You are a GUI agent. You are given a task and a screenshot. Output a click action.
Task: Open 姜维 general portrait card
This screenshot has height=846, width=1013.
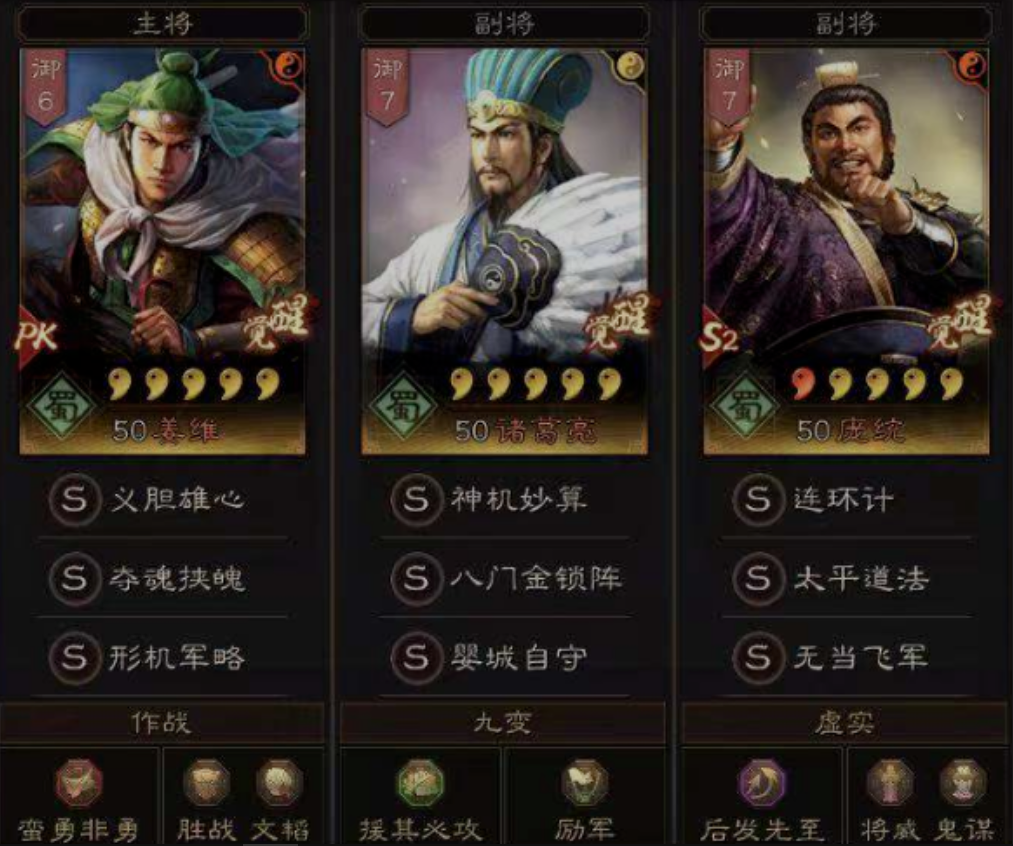[162, 251]
